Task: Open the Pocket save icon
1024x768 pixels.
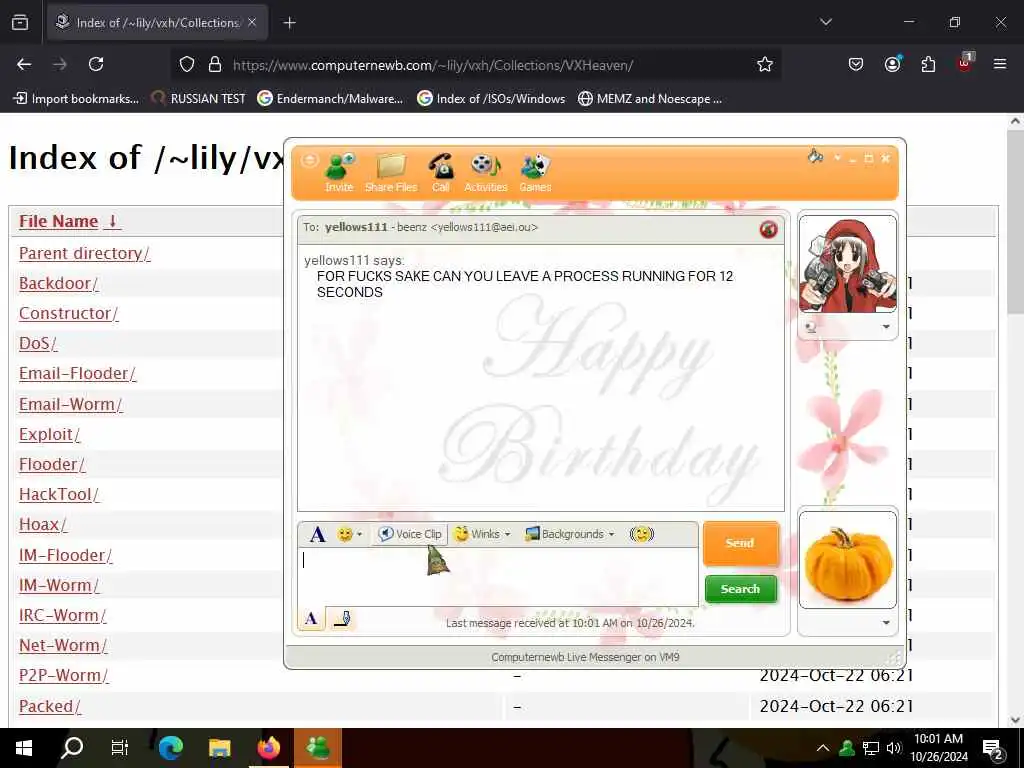Action: 856,64
